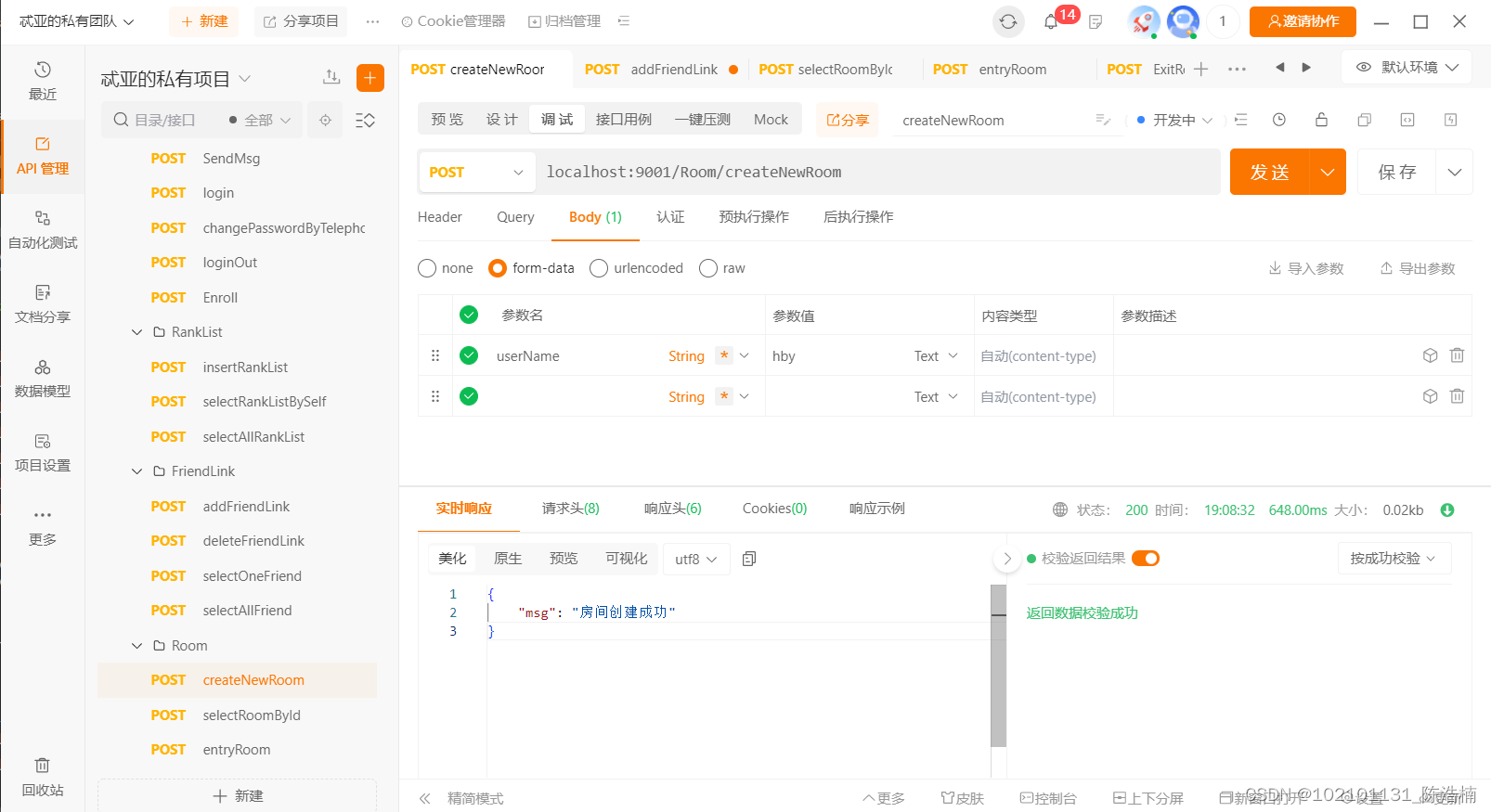This screenshot has width=1491, height=812.
Task: Click the 保存 save button
Action: (1397, 172)
